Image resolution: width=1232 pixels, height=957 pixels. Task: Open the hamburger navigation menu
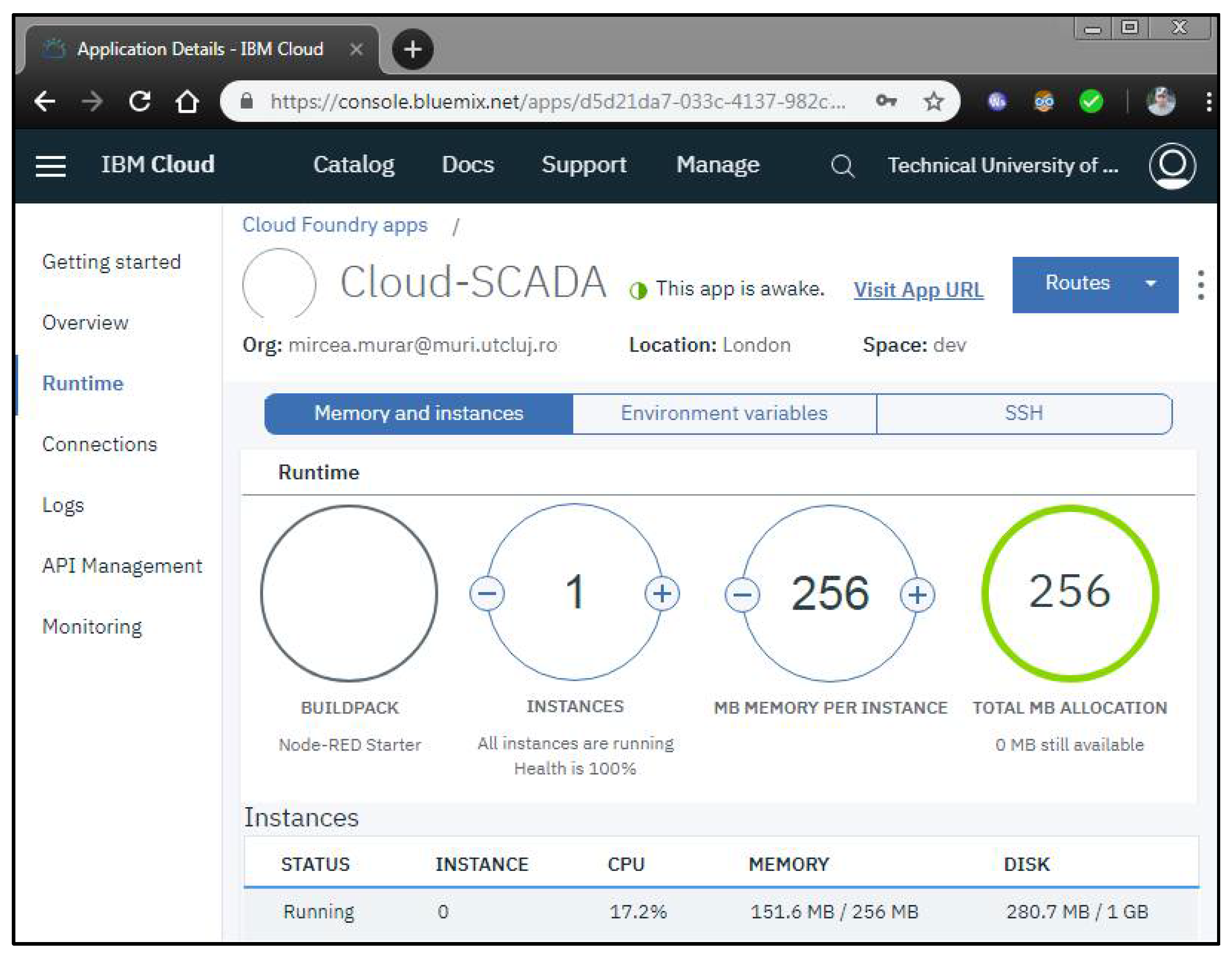50,166
